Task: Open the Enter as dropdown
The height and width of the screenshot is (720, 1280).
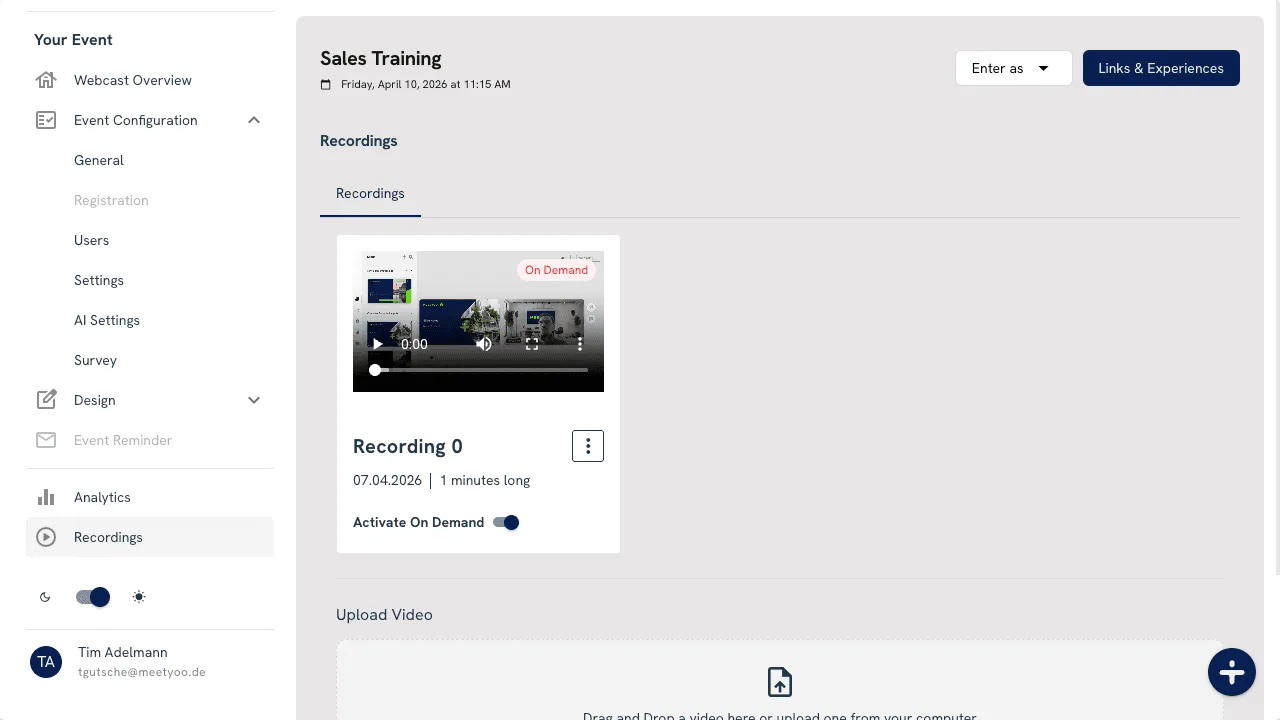Action: tap(1013, 68)
